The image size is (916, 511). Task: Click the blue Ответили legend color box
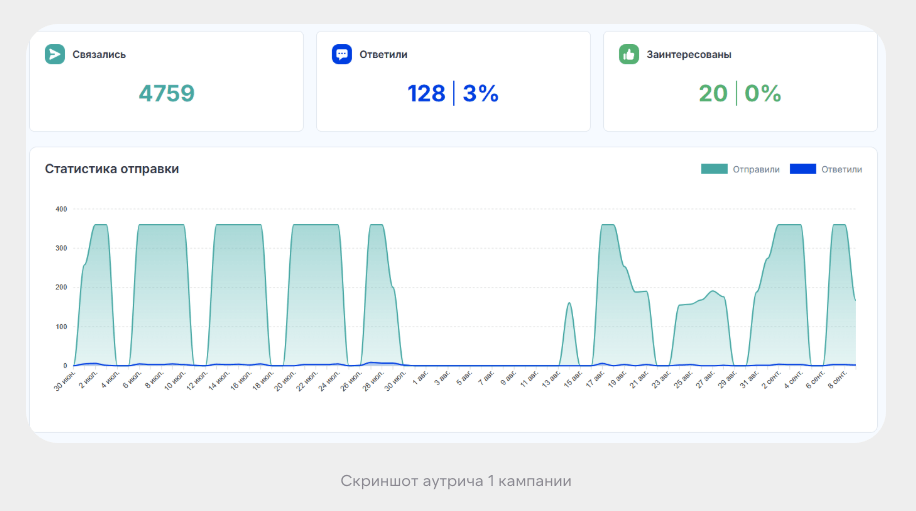[803, 169]
